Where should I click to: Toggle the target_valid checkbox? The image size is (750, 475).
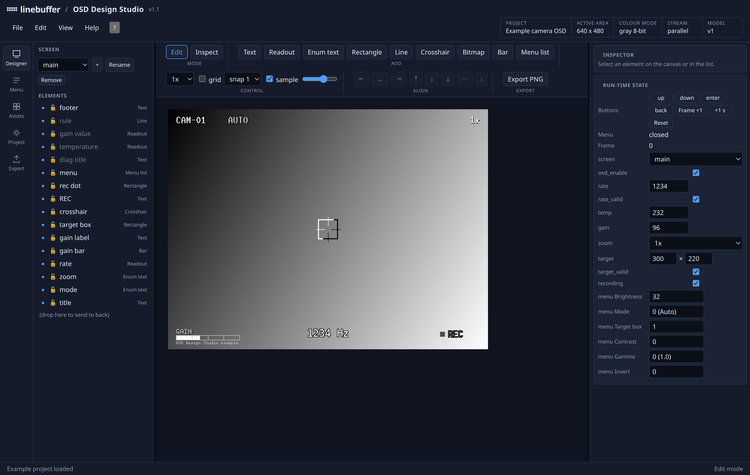click(x=696, y=272)
